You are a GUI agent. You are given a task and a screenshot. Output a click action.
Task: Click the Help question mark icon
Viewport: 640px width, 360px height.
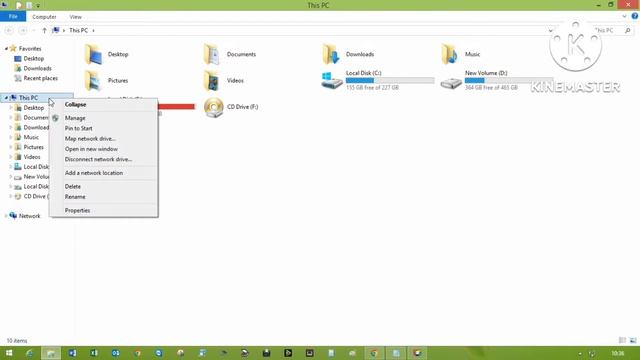click(x=635, y=16)
